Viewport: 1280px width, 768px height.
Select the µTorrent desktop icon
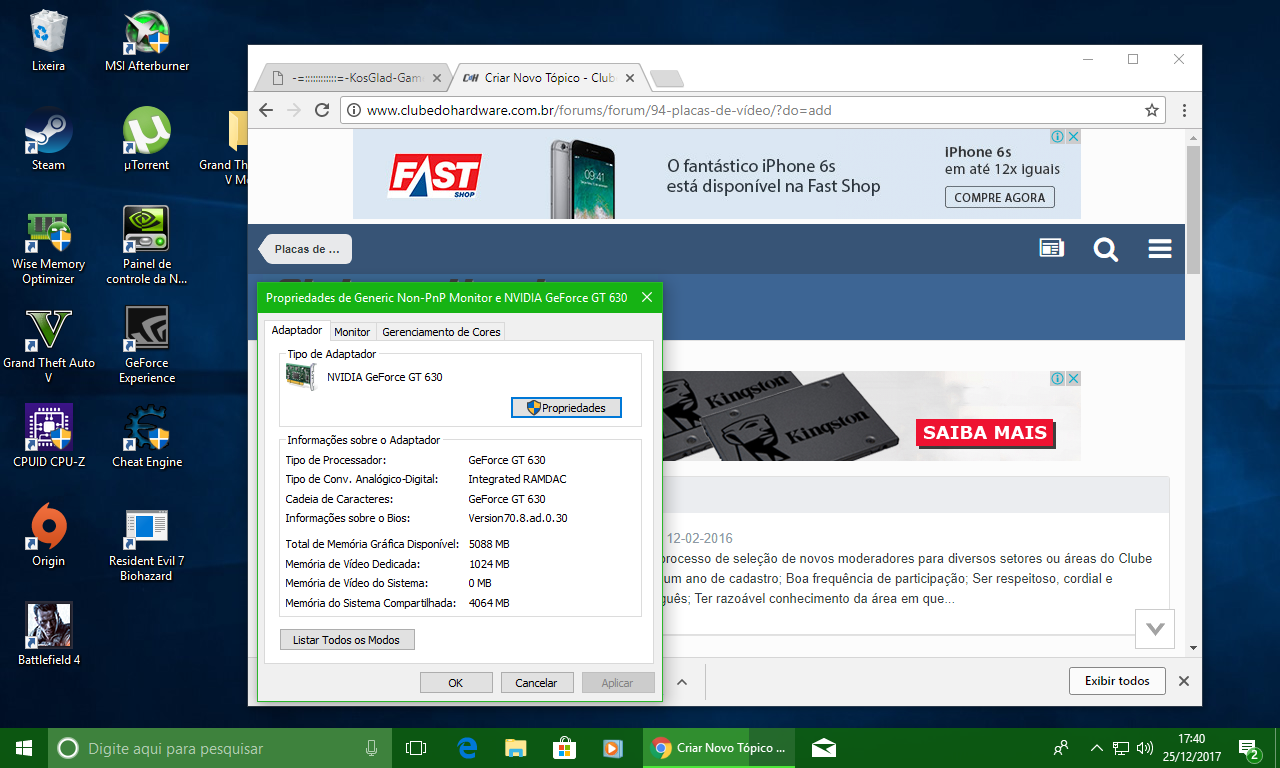pos(147,139)
